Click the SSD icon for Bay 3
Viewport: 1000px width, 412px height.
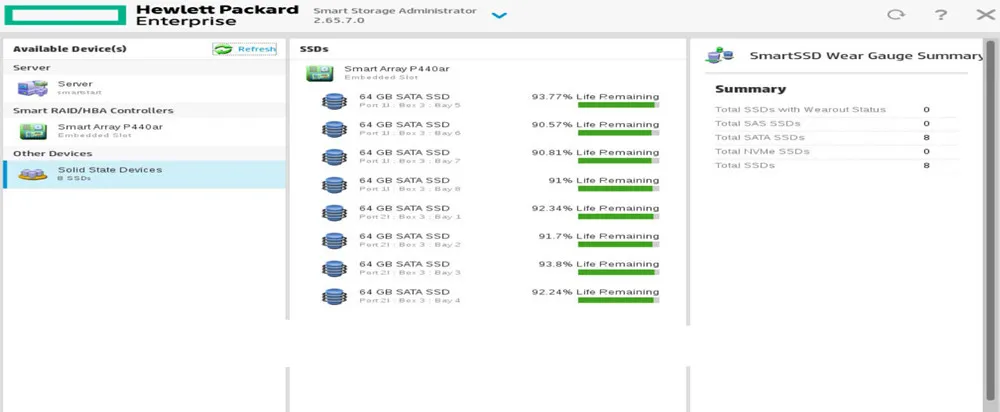pyautogui.click(x=334, y=269)
